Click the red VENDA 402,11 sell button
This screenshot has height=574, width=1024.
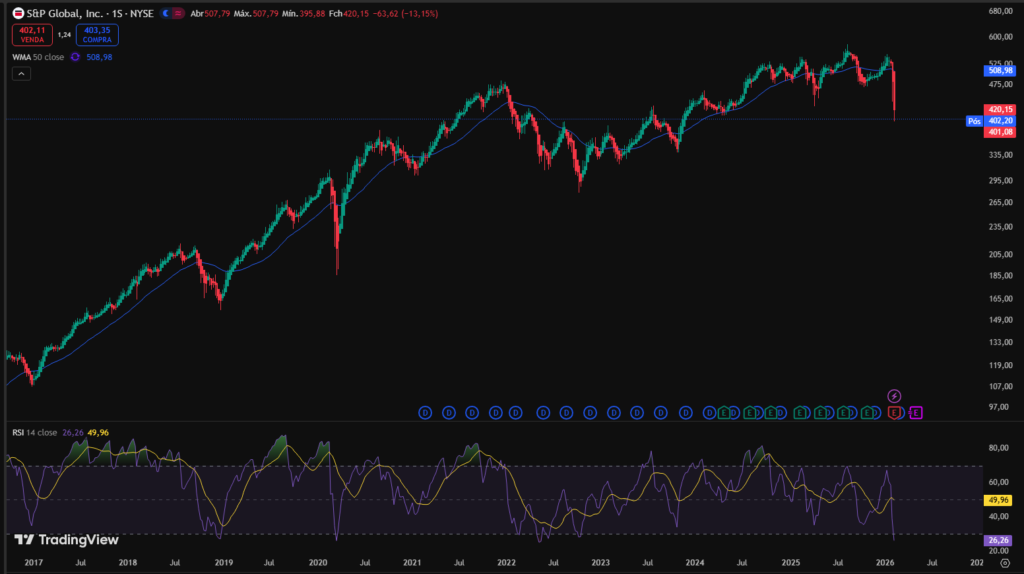32,35
